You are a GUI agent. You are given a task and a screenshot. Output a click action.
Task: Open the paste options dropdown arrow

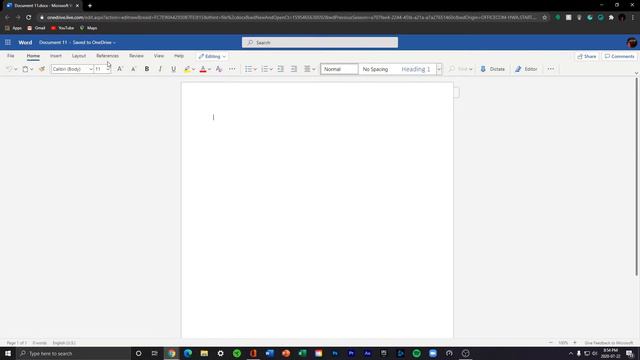(x=32, y=69)
